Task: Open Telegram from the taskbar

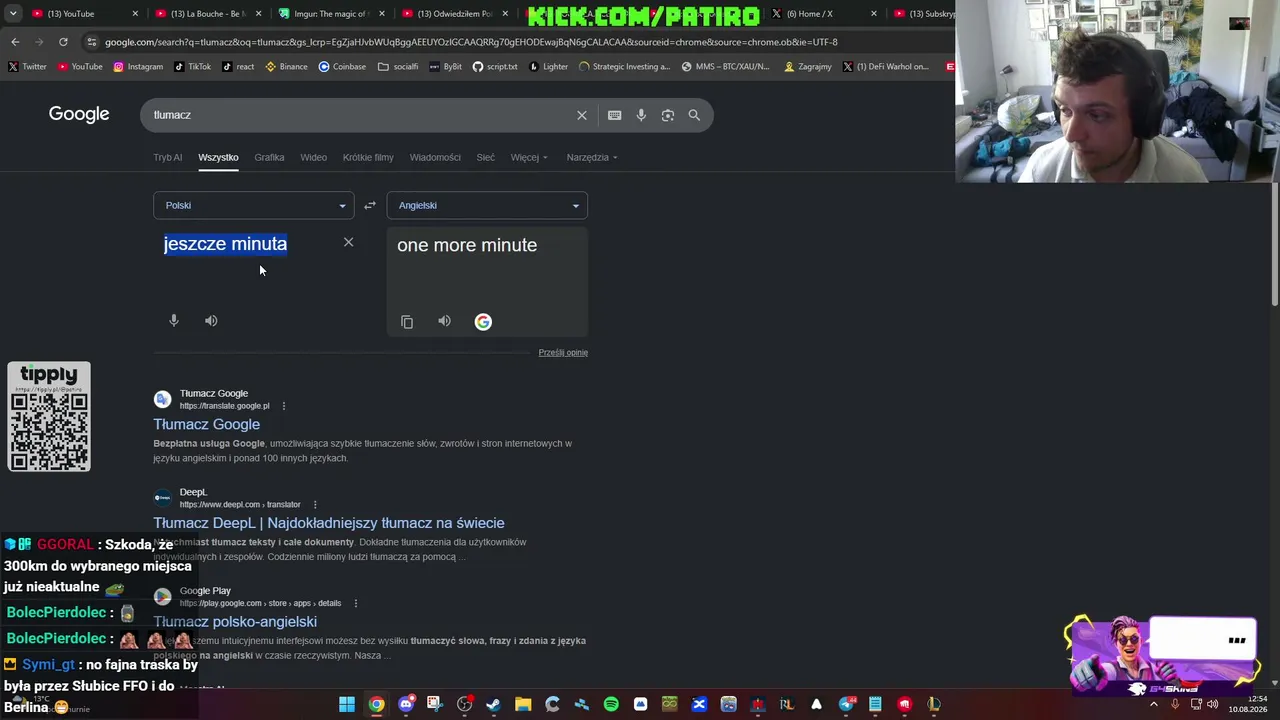Action: tap(847, 705)
